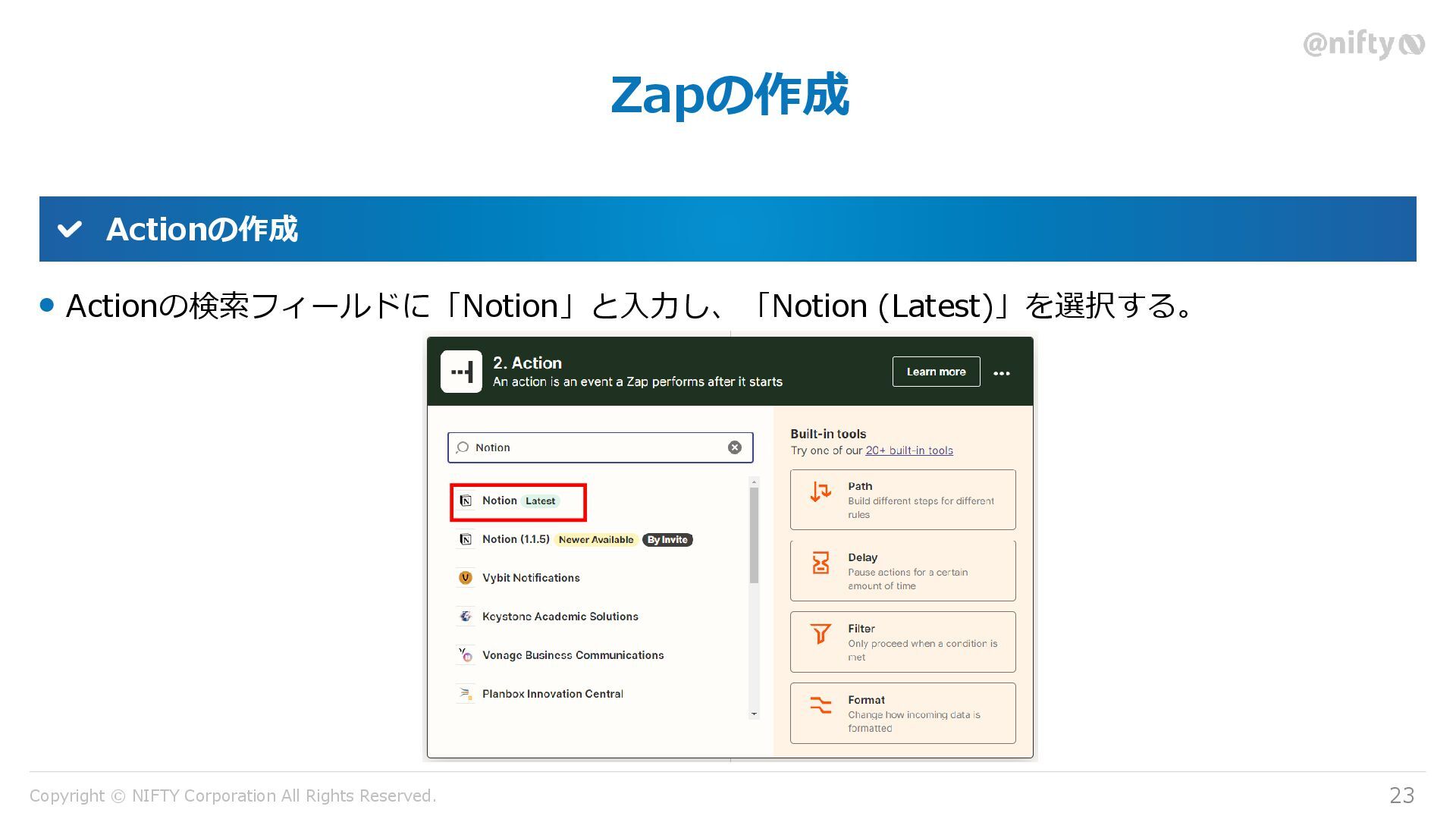Click the scrollbar down arrow
This screenshot has width=1456, height=819.
pyautogui.click(x=754, y=714)
